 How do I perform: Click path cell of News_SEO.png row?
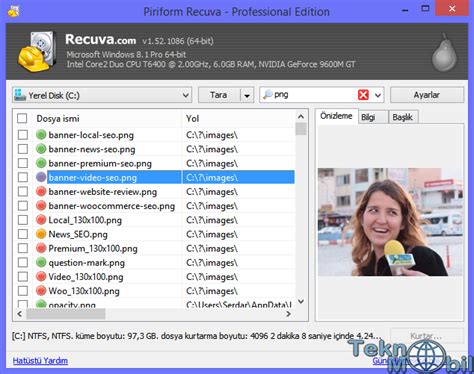click(x=238, y=234)
